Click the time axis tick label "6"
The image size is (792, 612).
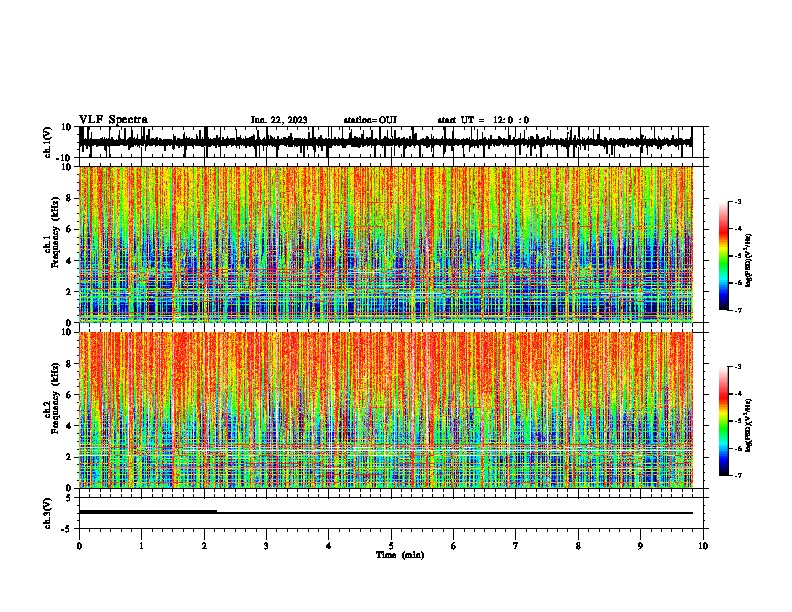(454, 546)
